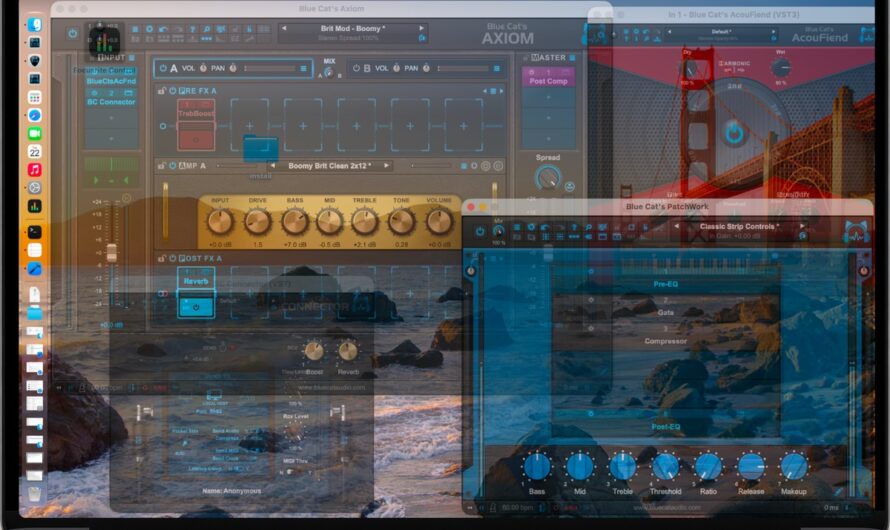Click the PatchWork help question mark icon

(x=574, y=227)
